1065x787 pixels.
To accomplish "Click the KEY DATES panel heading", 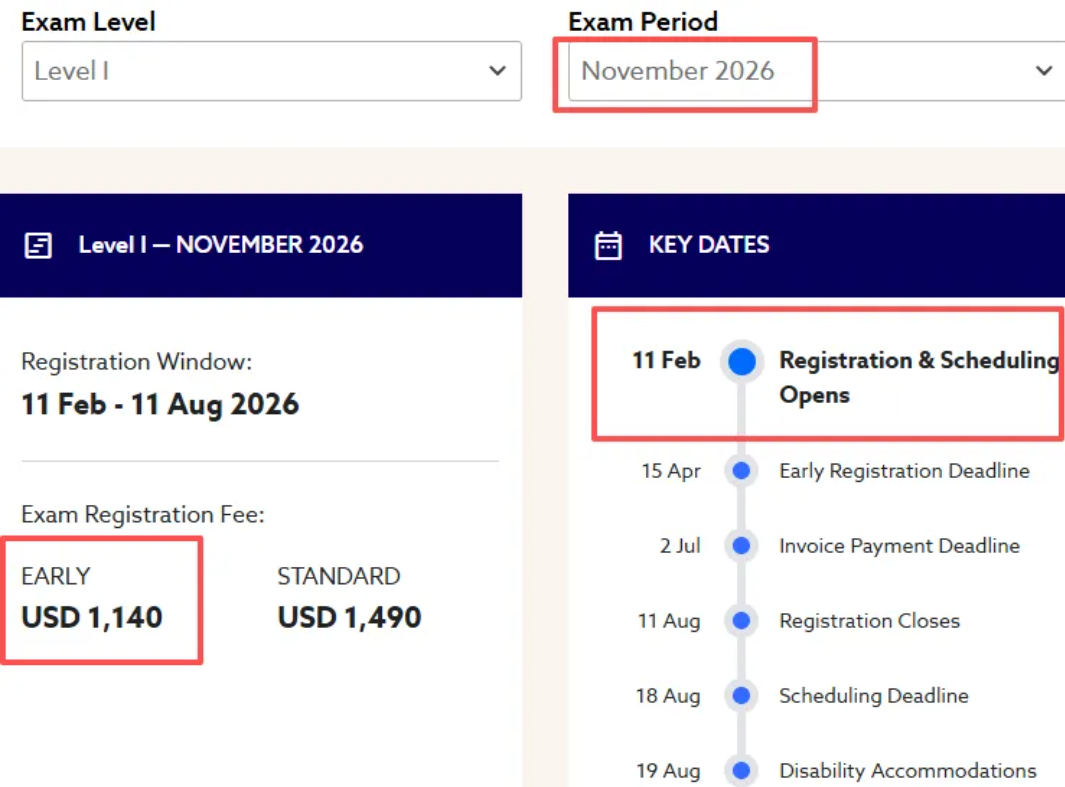I will point(709,245).
